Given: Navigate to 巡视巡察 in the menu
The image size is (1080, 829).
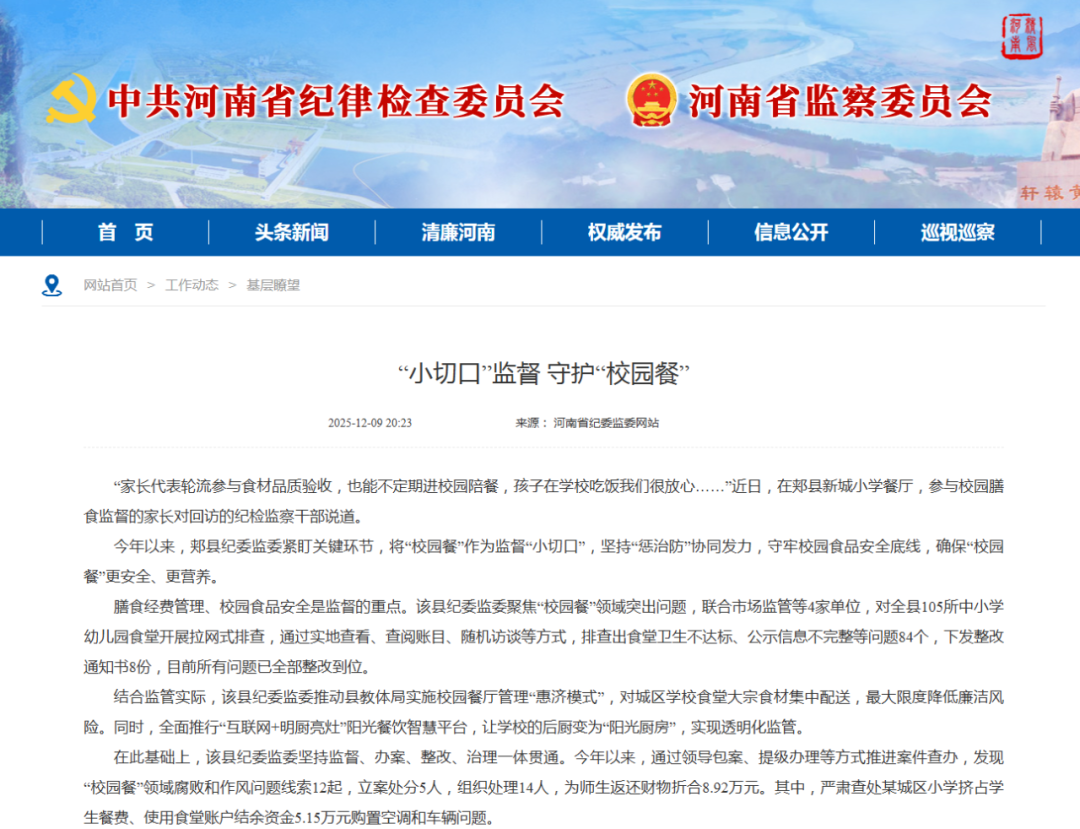Looking at the screenshot, I should click(x=957, y=233).
